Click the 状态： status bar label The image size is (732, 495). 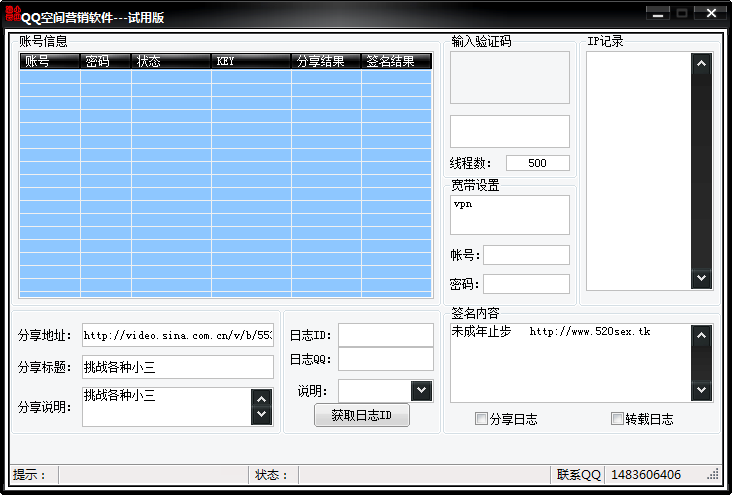[x=272, y=475]
